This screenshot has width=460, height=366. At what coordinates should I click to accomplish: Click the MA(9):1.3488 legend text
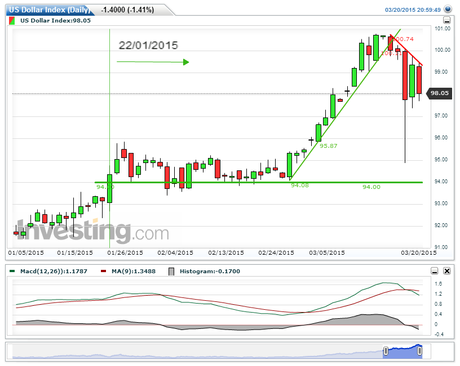(x=133, y=271)
